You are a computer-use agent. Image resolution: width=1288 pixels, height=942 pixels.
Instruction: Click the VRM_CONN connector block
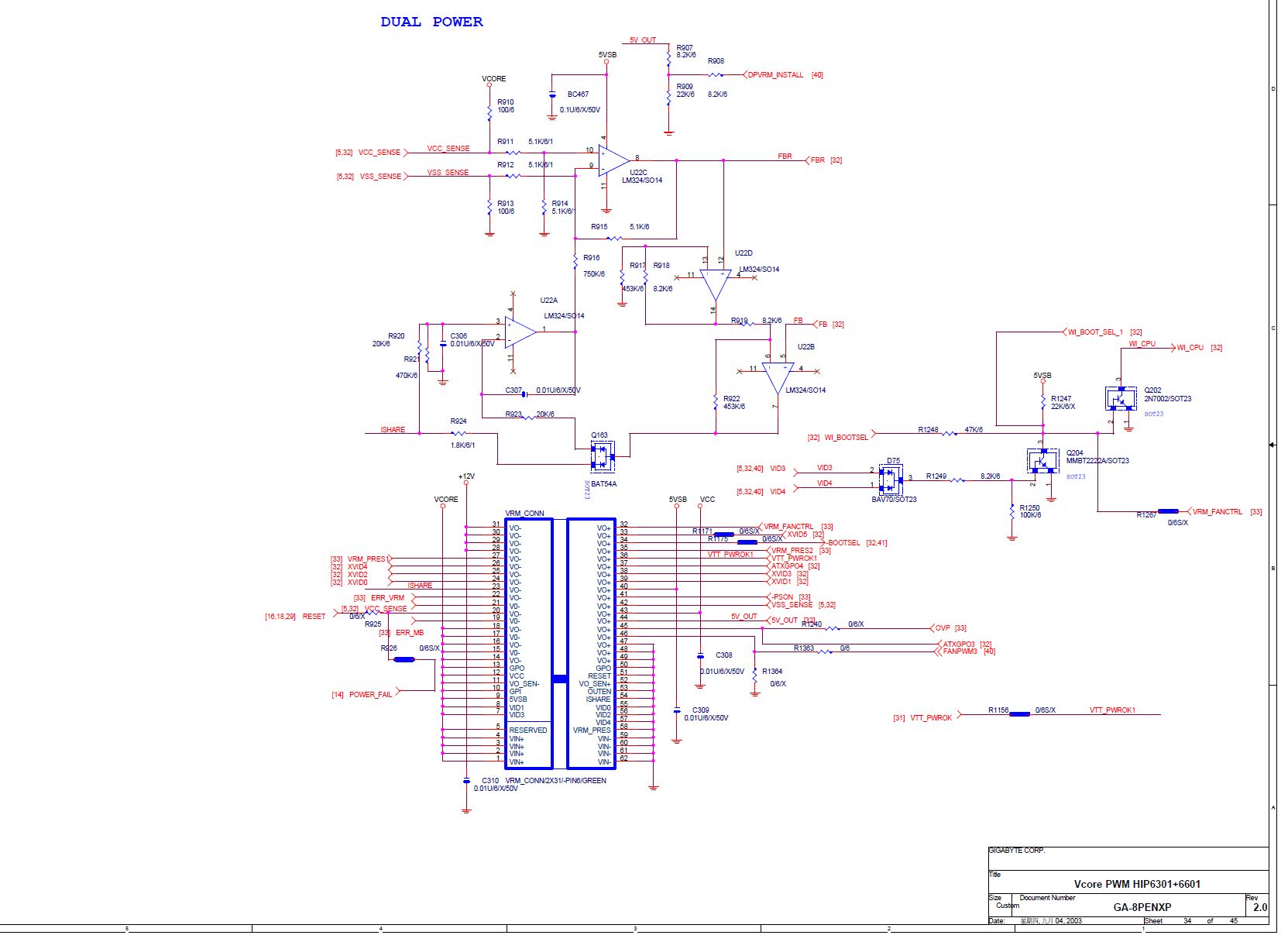click(x=560, y=643)
